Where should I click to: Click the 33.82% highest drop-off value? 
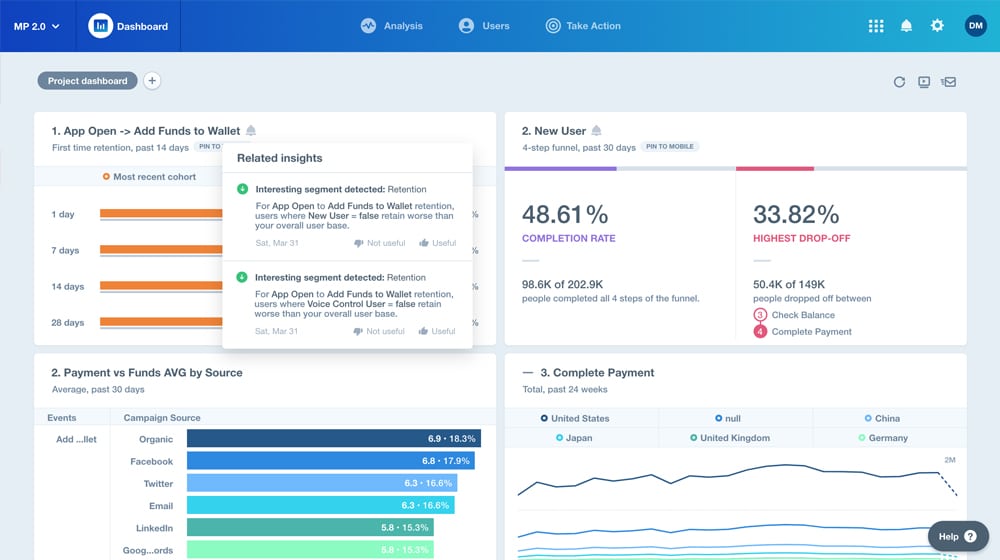796,214
